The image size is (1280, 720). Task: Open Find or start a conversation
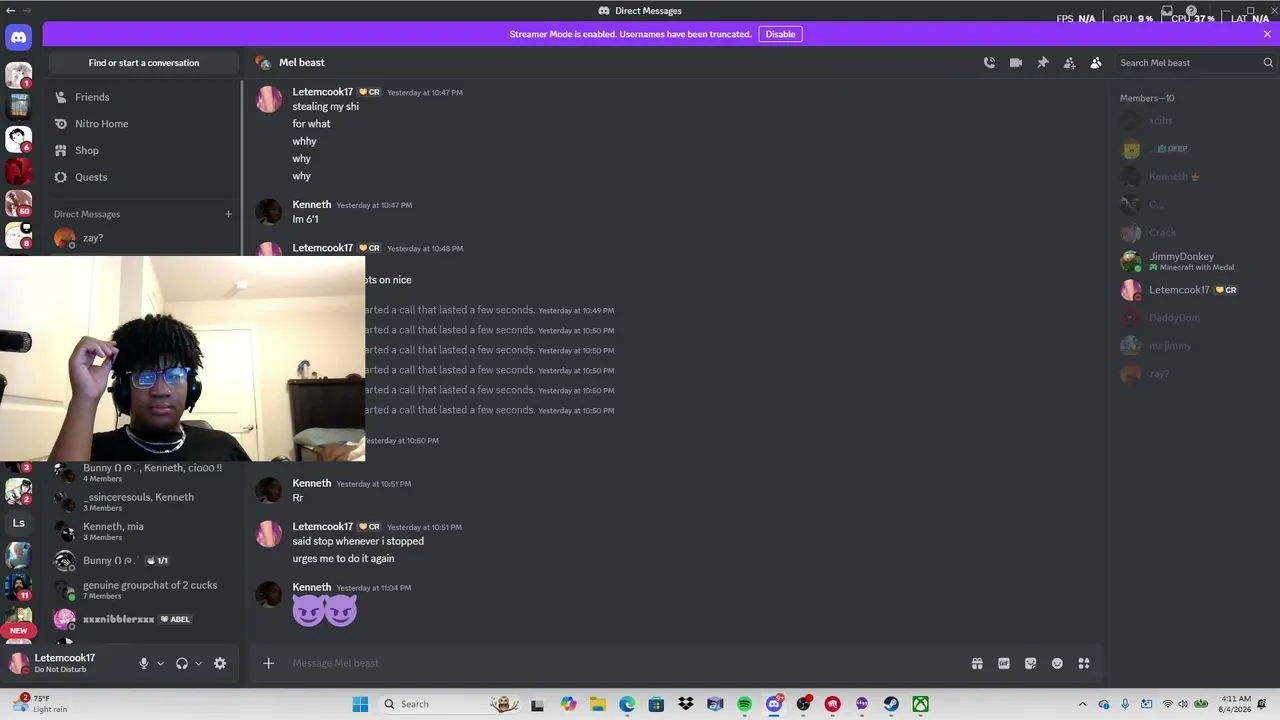pyautogui.click(x=144, y=62)
